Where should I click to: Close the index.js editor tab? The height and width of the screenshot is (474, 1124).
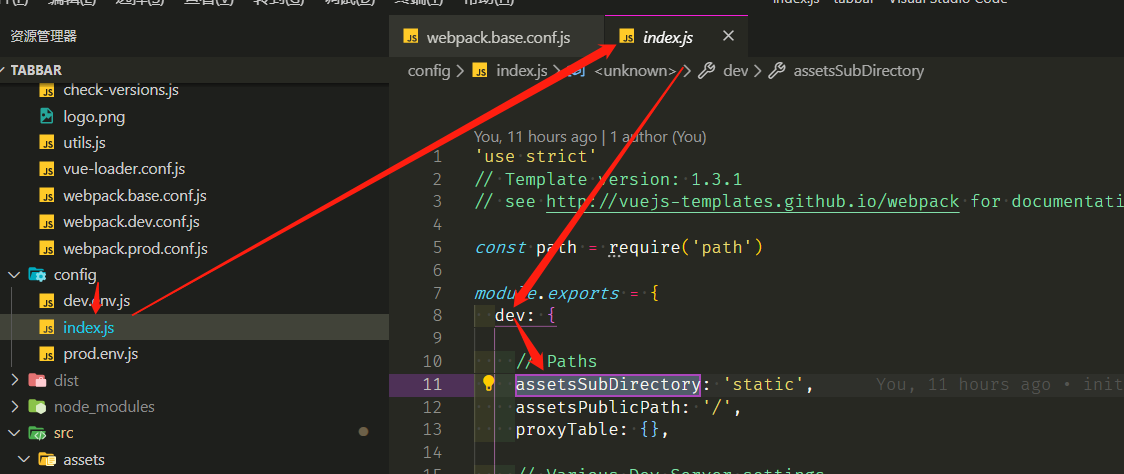tap(728, 36)
